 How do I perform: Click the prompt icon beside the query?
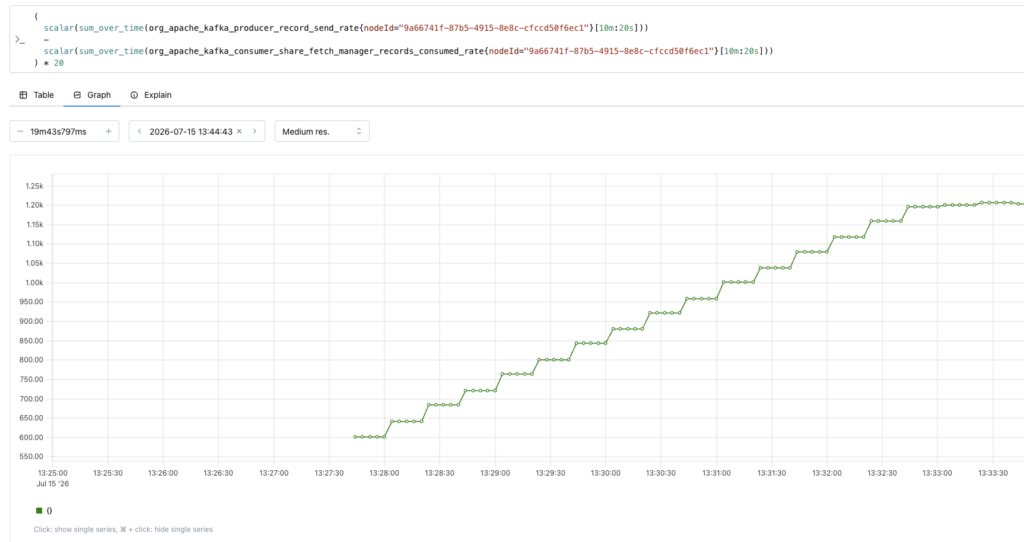(20, 40)
